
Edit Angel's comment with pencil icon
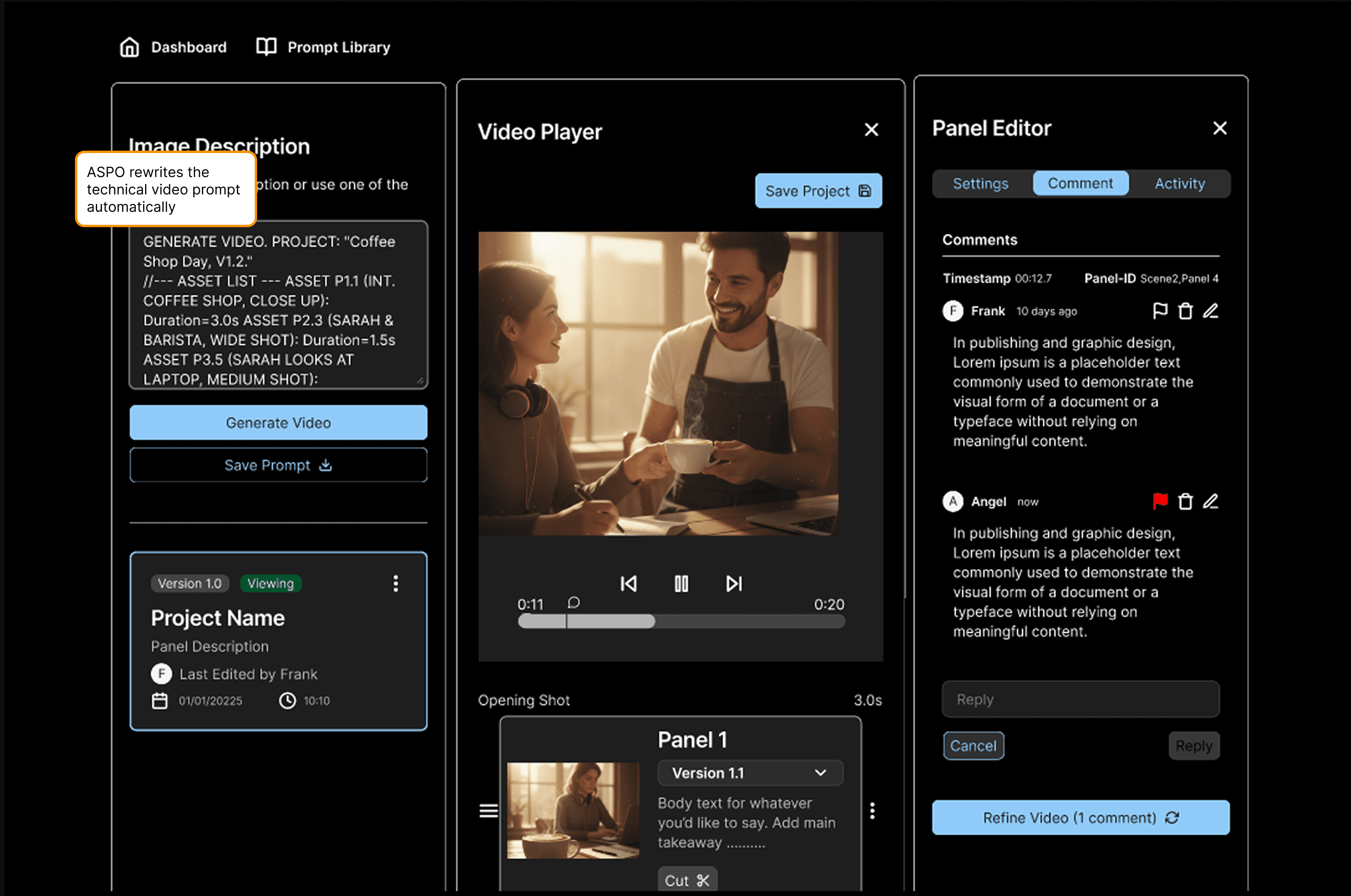[x=1211, y=502]
